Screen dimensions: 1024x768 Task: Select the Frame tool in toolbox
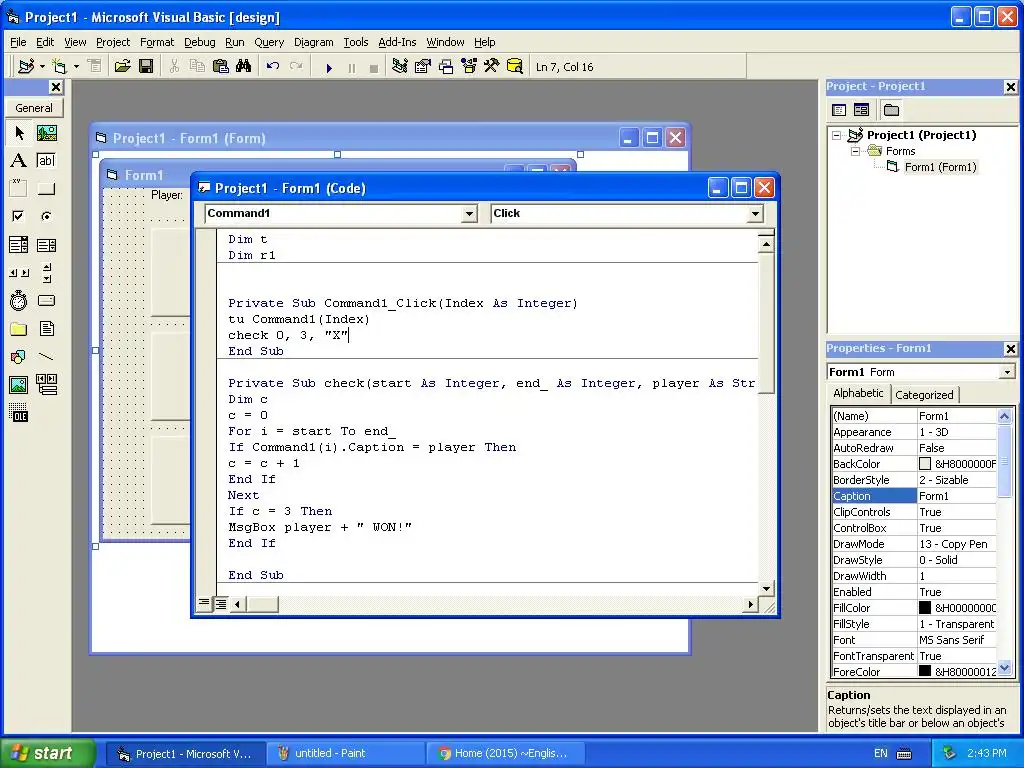[x=19, y=189]
